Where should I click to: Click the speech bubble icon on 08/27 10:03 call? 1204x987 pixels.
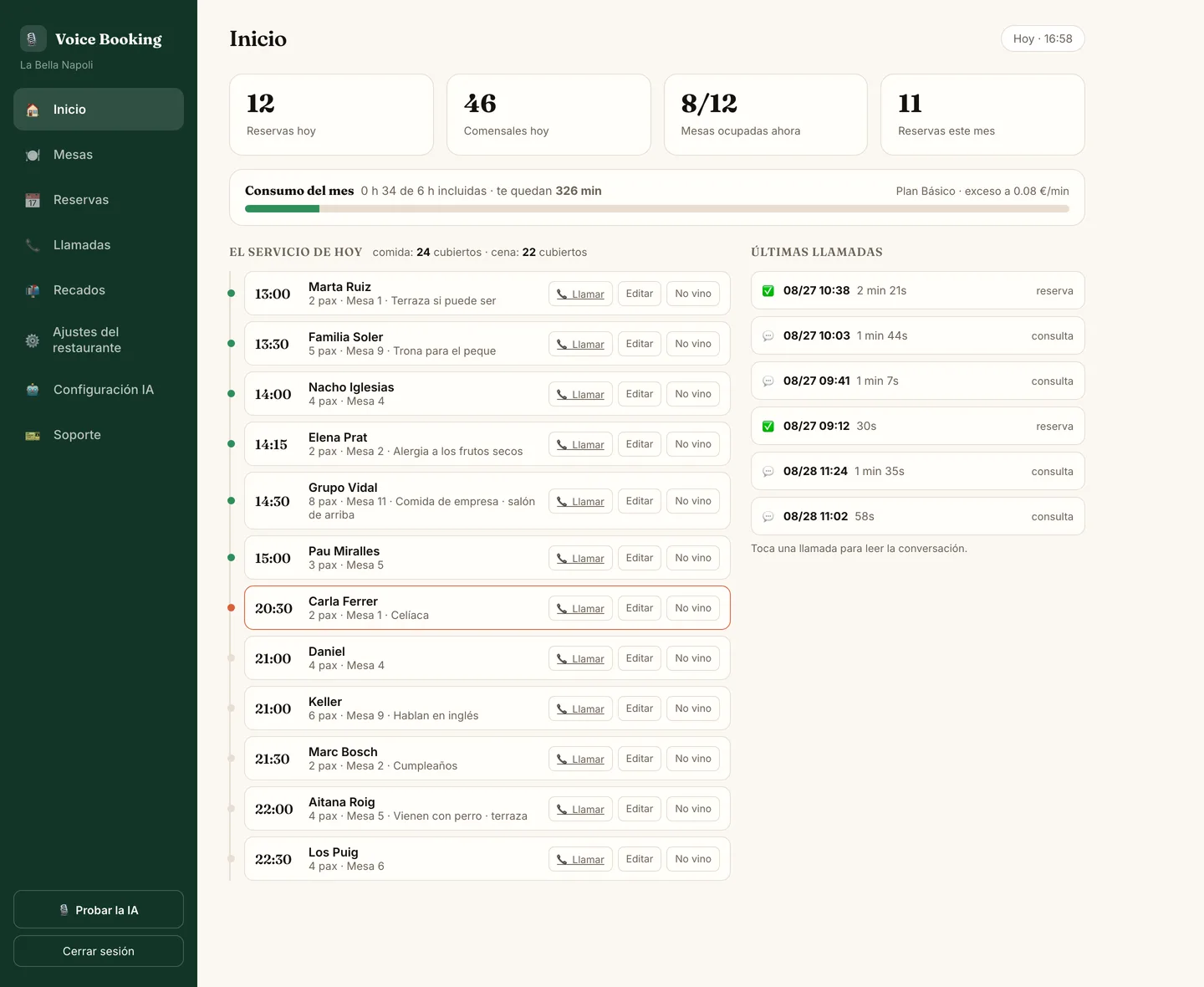click(768, 336)
